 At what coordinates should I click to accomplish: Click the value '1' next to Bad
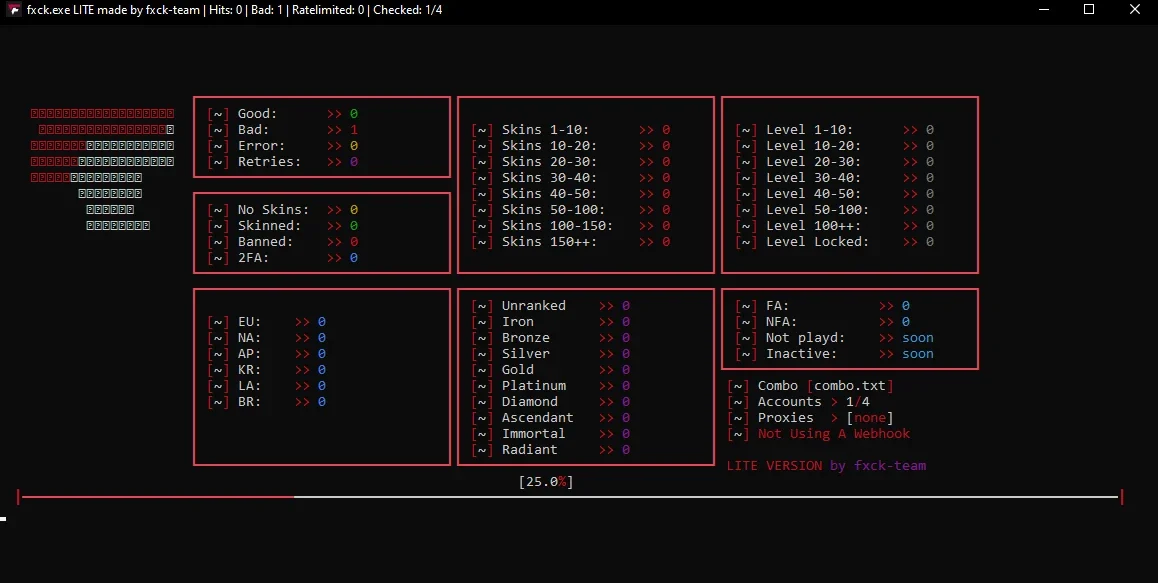[354, 129]
